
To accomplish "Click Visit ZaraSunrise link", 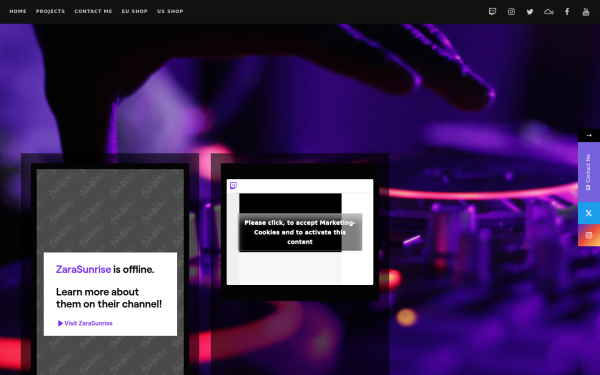I will pyautogui.click(x=85, y=323).
